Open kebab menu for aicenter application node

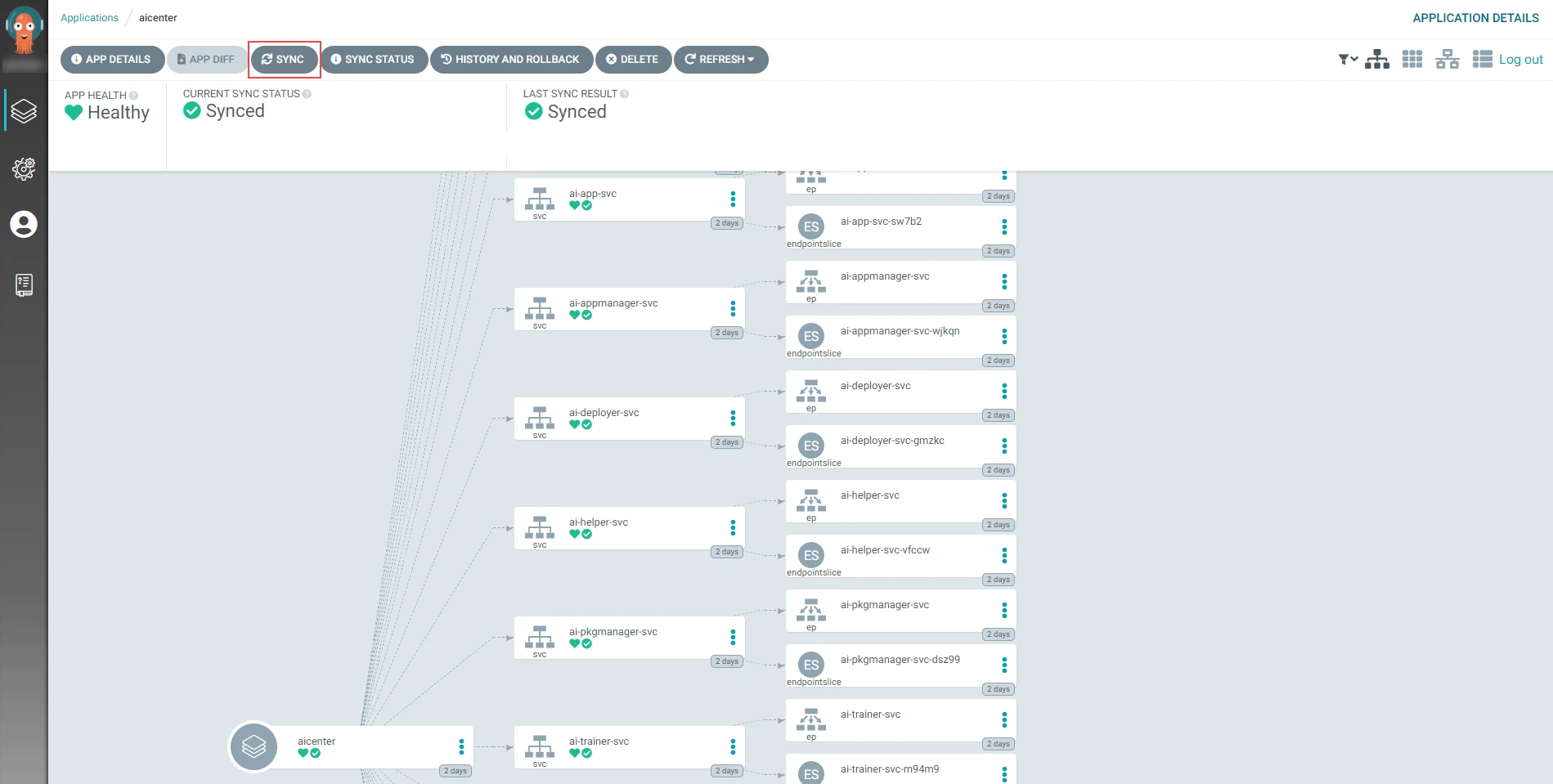click(x=461, y=747)
